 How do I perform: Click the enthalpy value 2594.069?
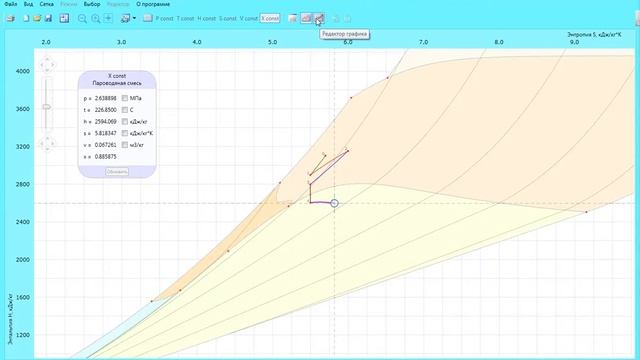105,122
